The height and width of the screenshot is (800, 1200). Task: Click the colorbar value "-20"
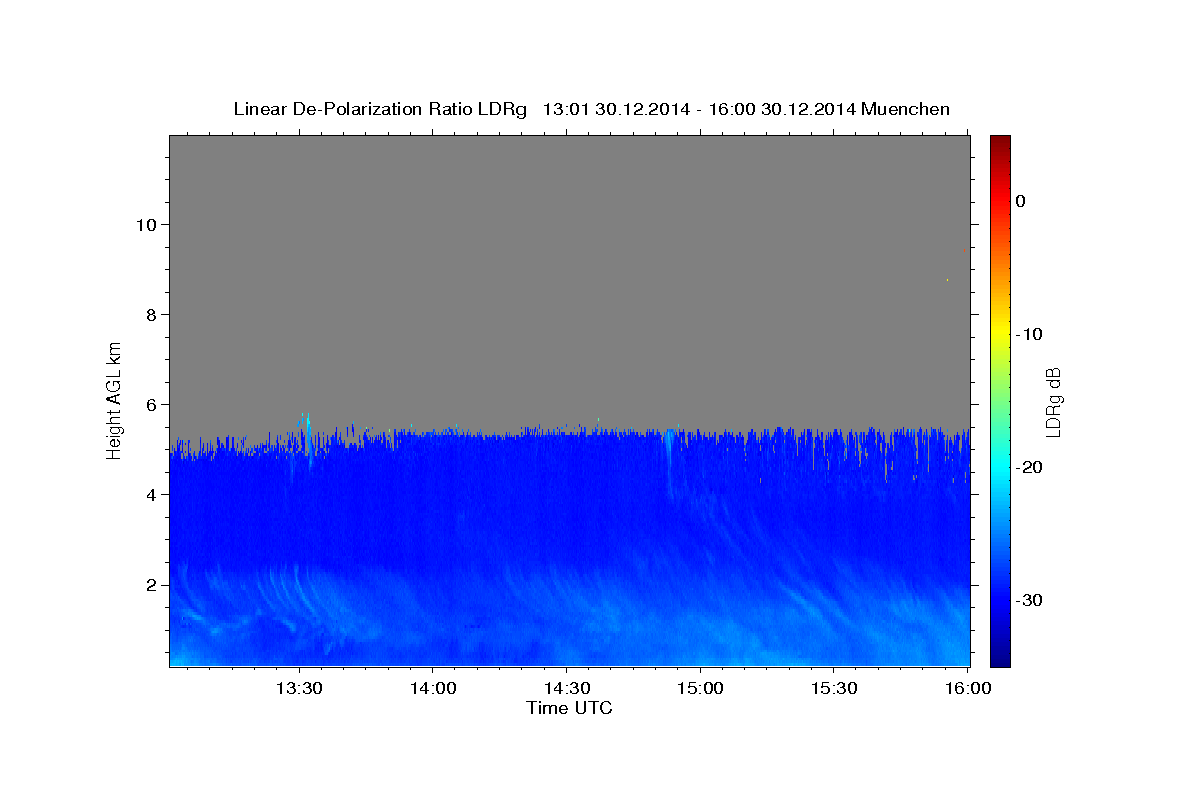[1029, 467]
